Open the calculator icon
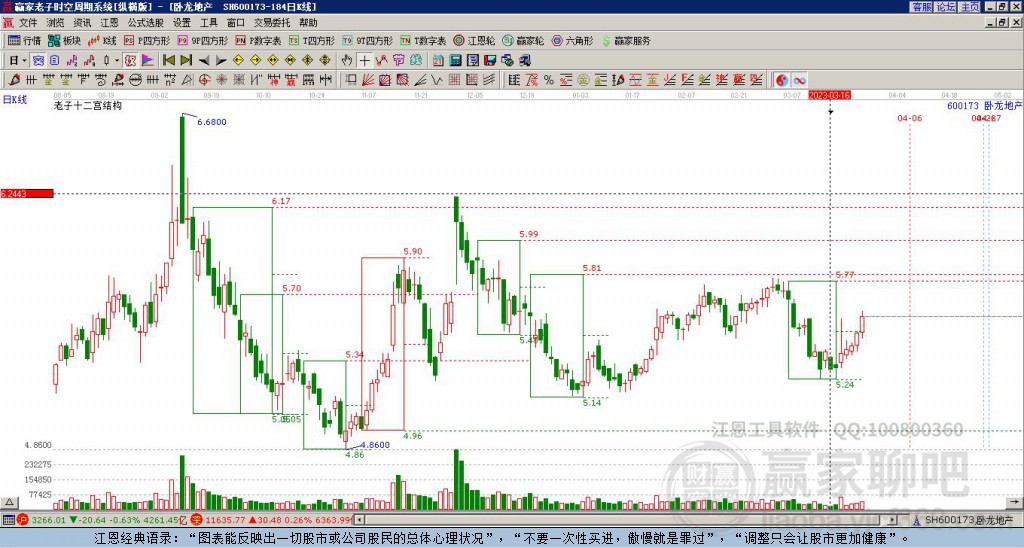 pyautogui.click(x=456, y=60)
